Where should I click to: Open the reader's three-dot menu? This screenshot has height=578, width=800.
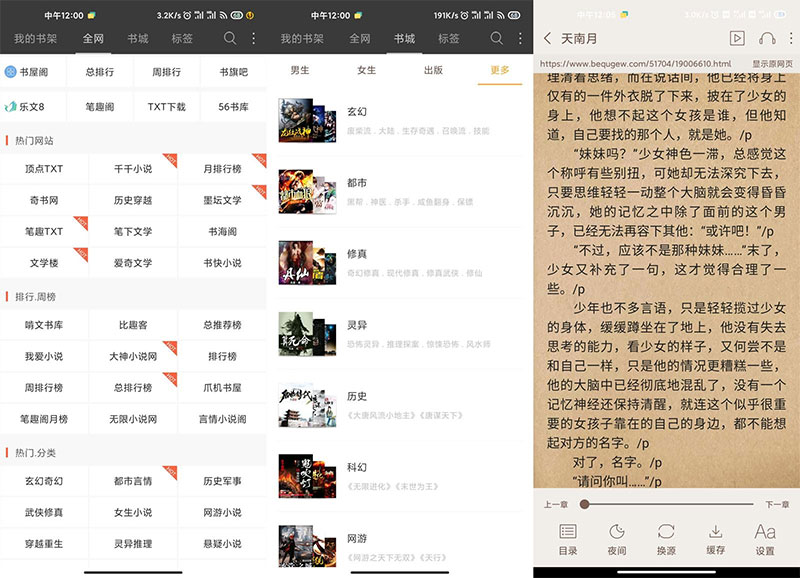[x=791, y=38]
